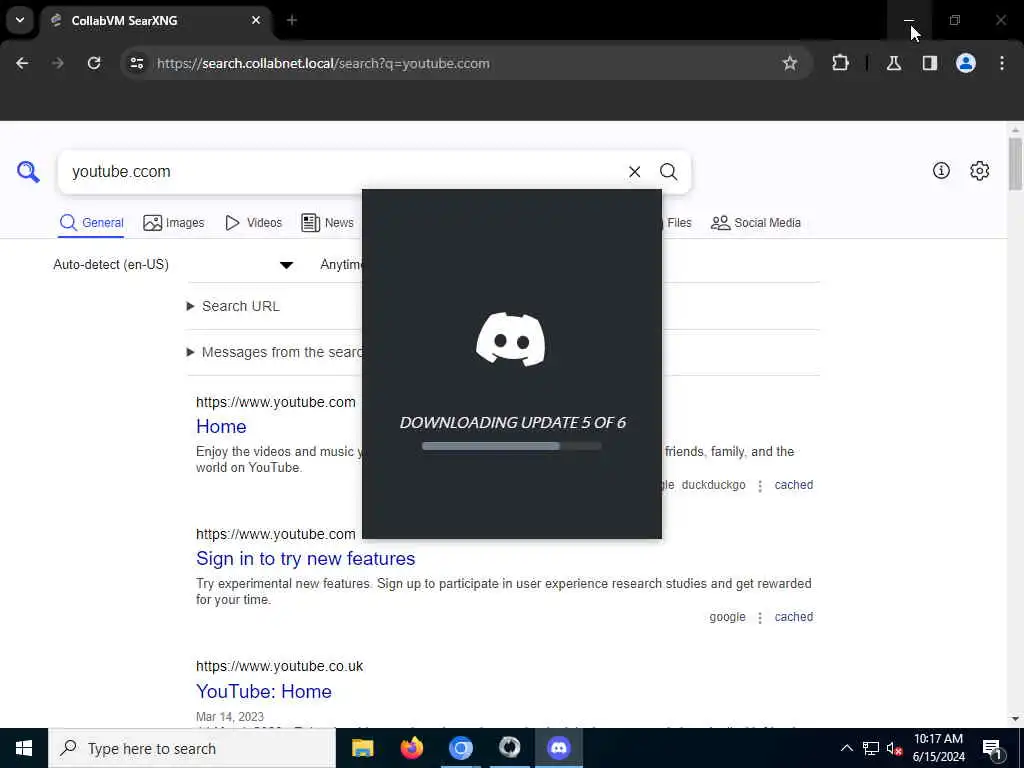This screenshot has height=768, width=1024.
Task: Open the YouTube: Home result link
Action: 264,691
